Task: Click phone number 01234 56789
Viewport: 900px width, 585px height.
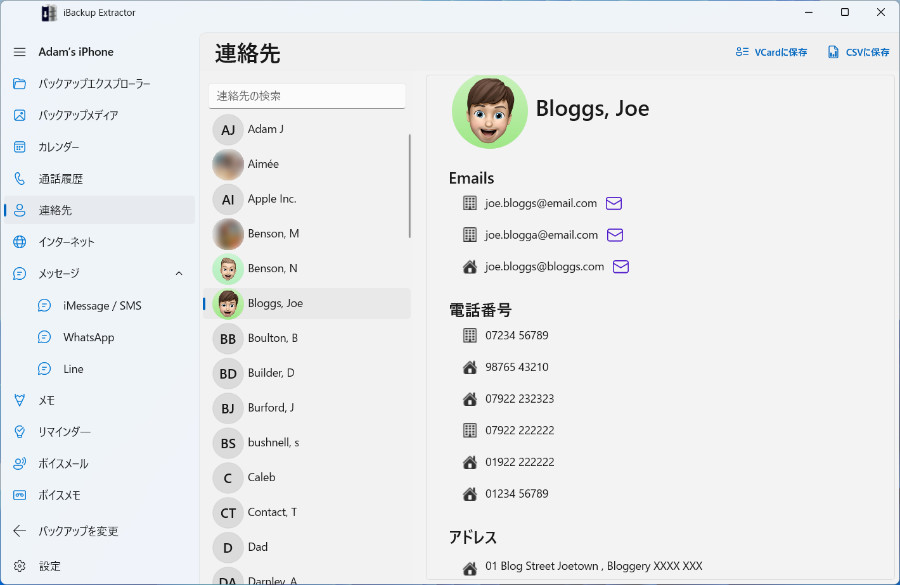Action: [517, 494]
